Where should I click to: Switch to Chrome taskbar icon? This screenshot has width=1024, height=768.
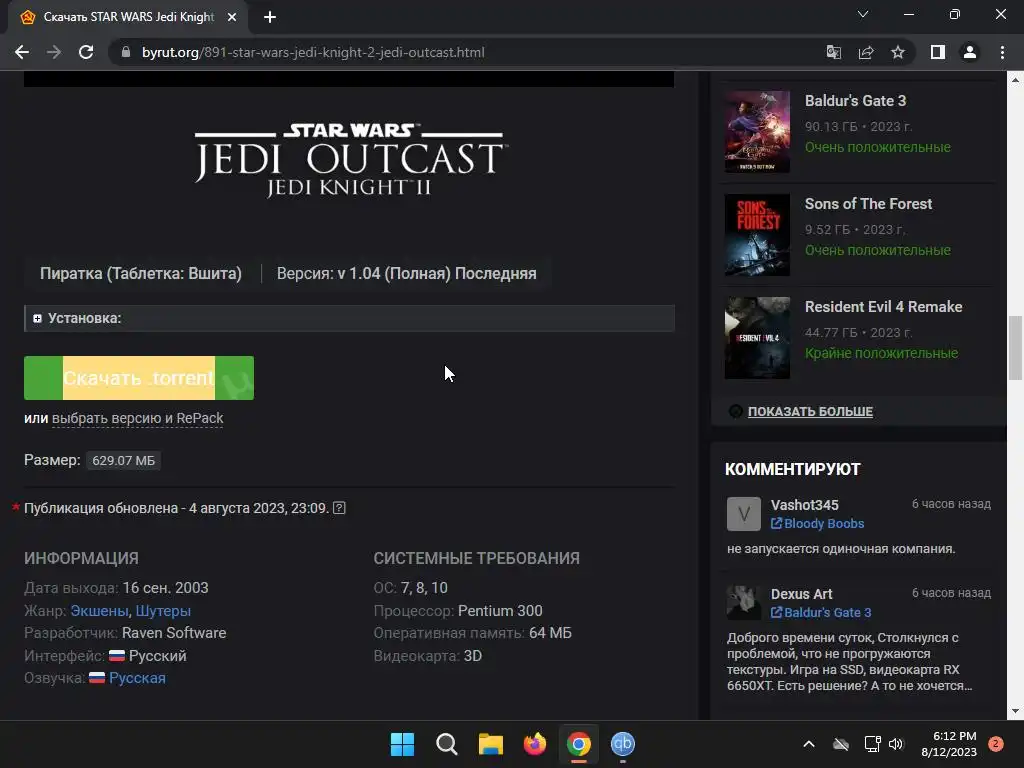(x=579, y=744)
